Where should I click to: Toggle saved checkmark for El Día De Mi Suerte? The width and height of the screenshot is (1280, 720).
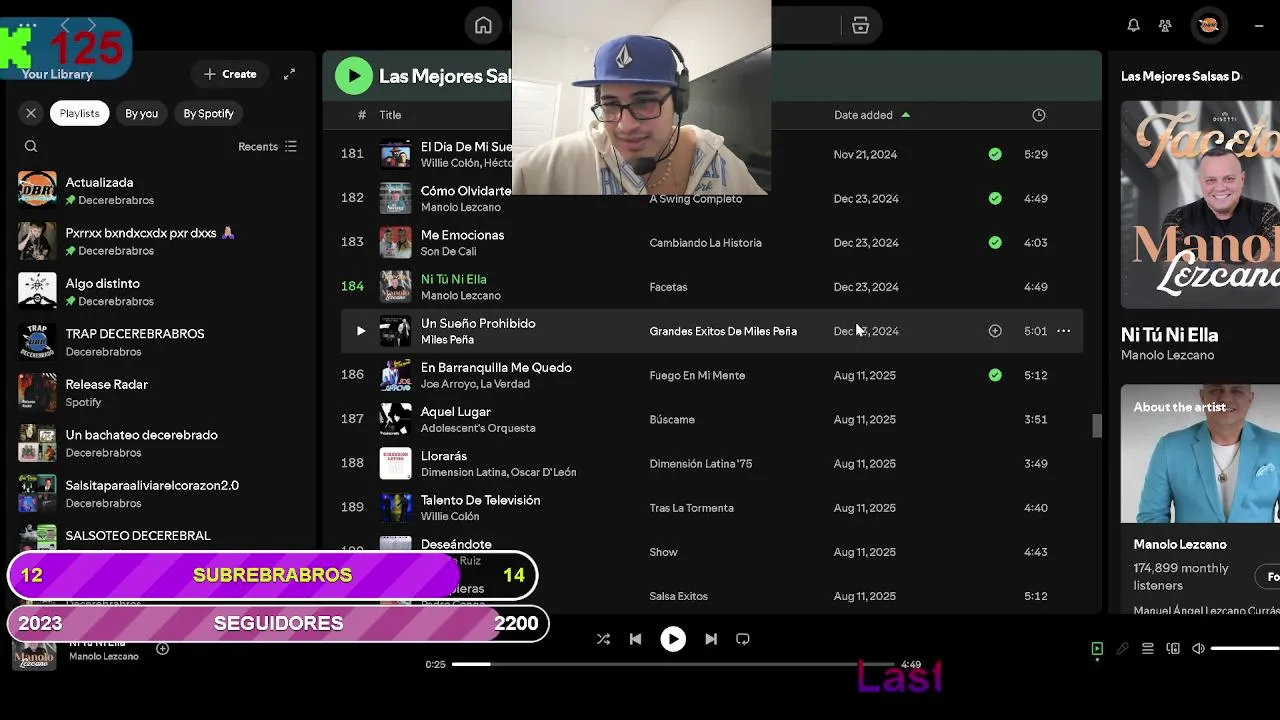coord(995,154)
